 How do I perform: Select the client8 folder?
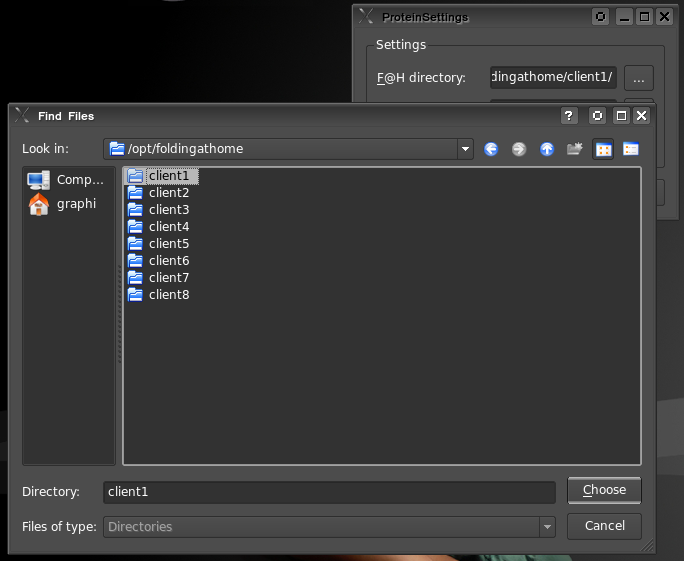coord(168,295)
